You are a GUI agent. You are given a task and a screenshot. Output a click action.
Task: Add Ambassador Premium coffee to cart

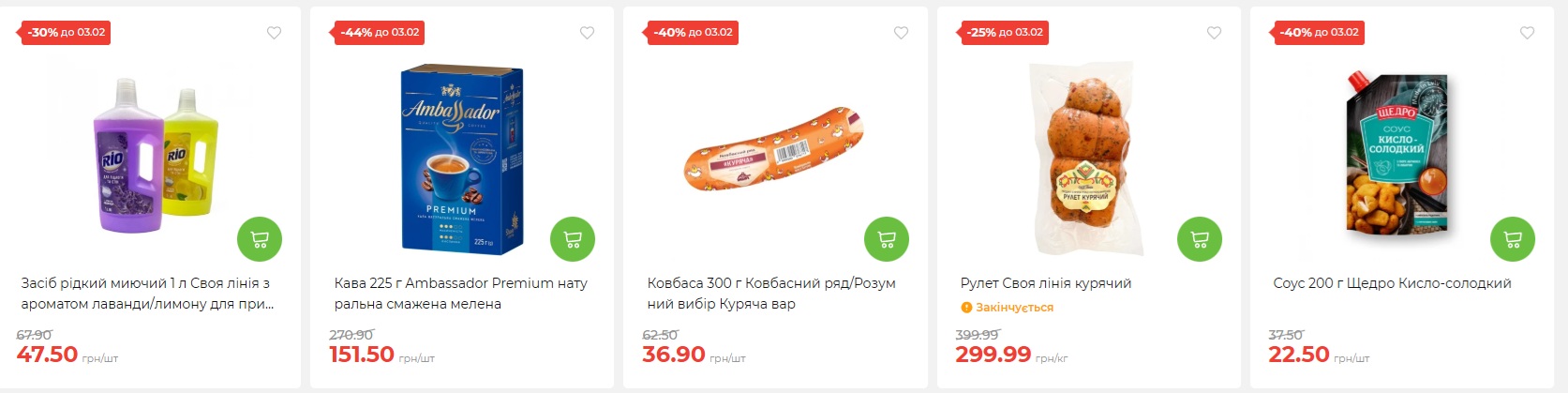click(573, 239)
